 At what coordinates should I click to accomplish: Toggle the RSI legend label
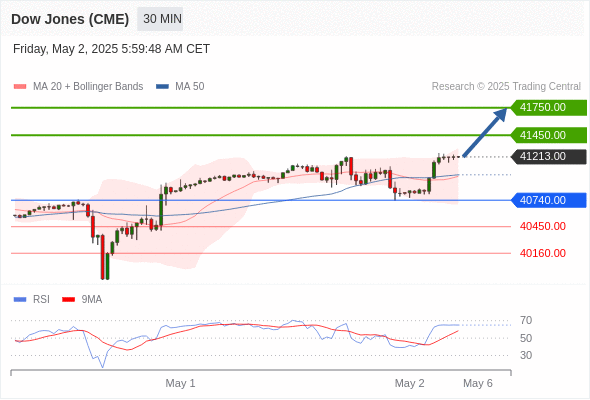tap(41, 300)
